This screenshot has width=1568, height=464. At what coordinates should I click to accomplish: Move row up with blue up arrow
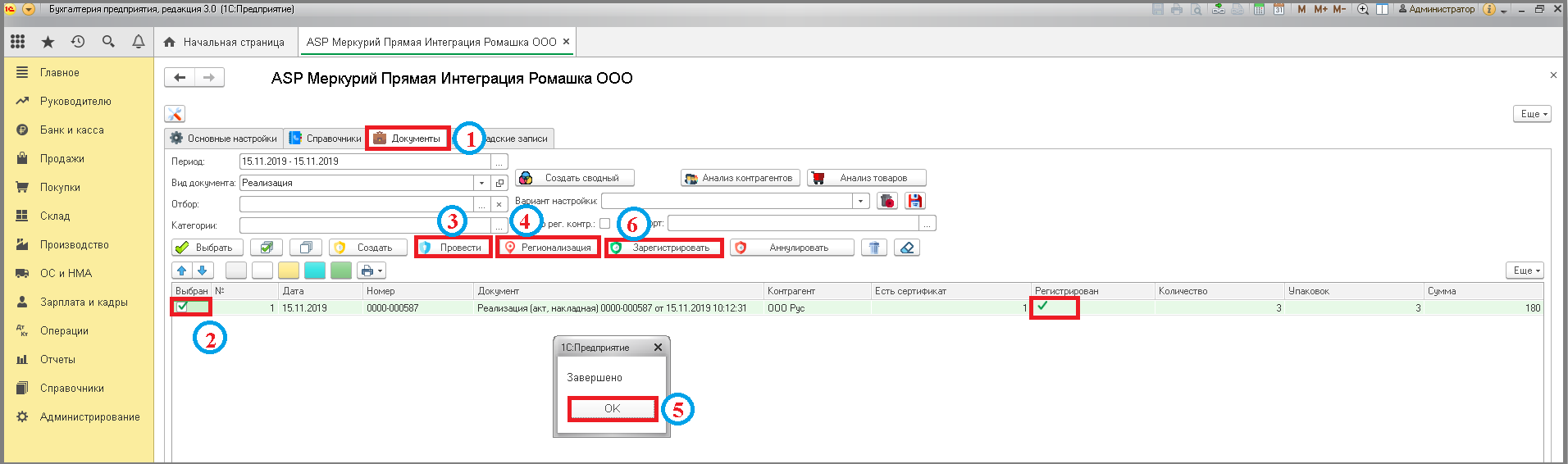tap(182, 270)
